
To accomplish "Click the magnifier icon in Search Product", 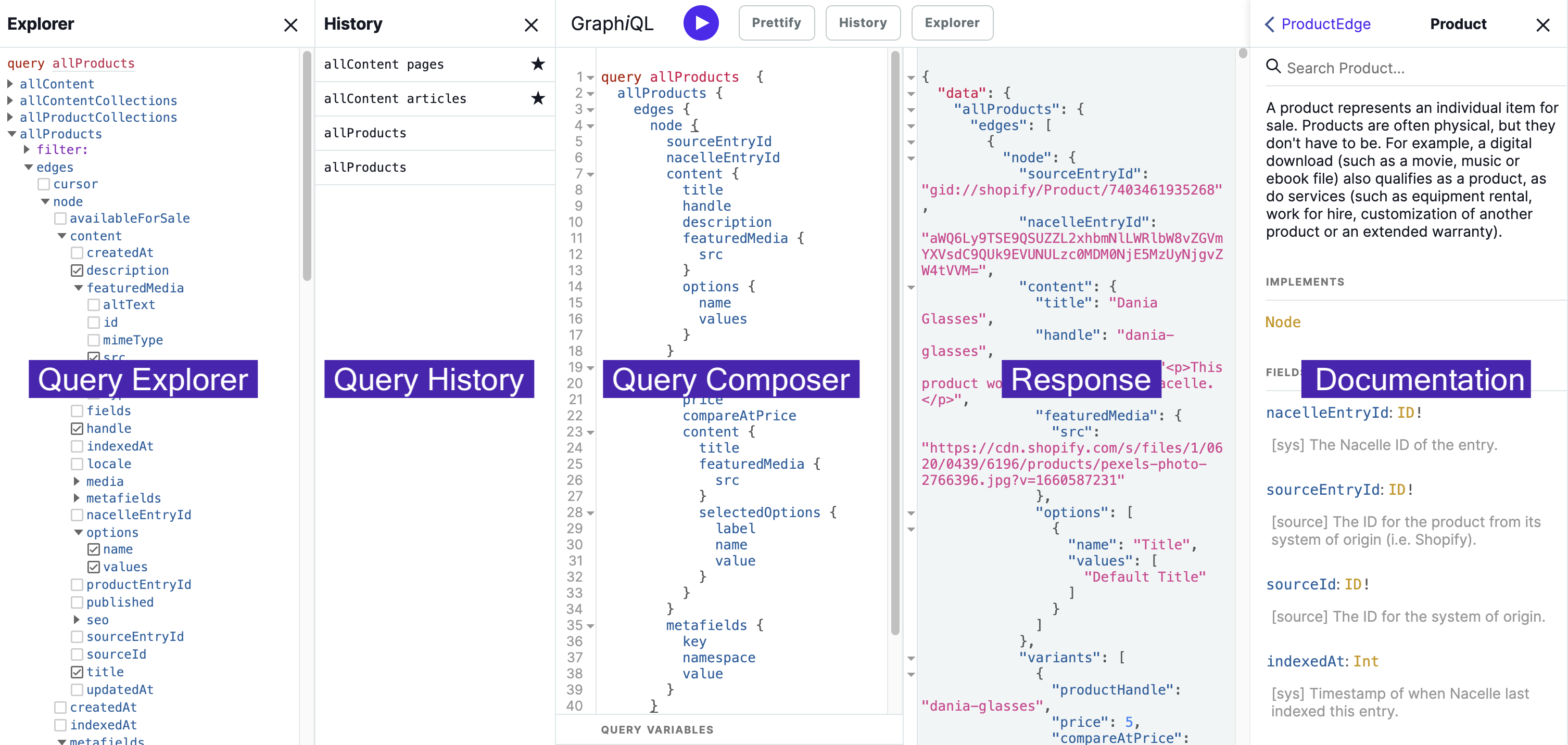I will (1273, 67).
